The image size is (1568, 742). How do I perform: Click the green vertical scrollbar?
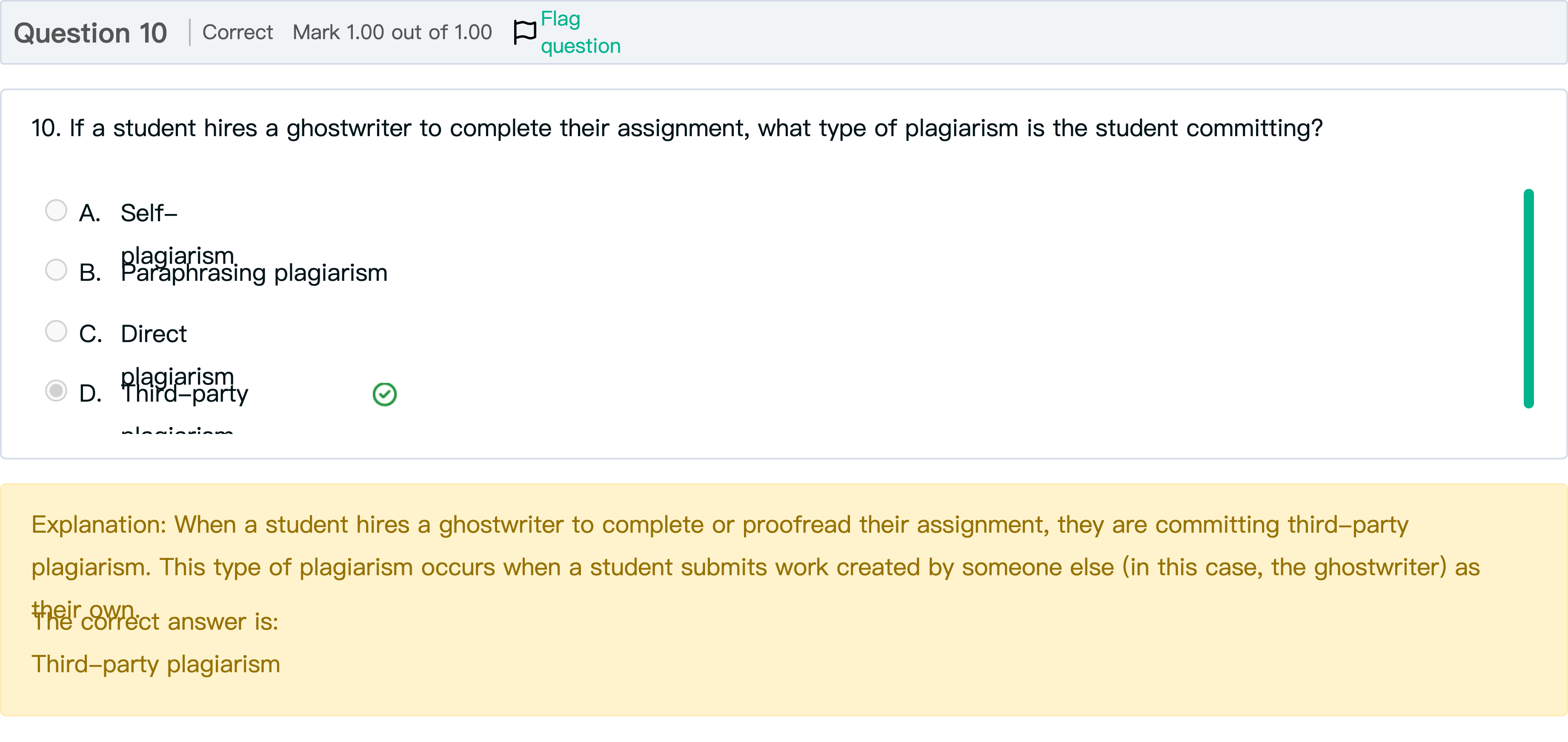pyautogui.click(x=1528, y=298)
